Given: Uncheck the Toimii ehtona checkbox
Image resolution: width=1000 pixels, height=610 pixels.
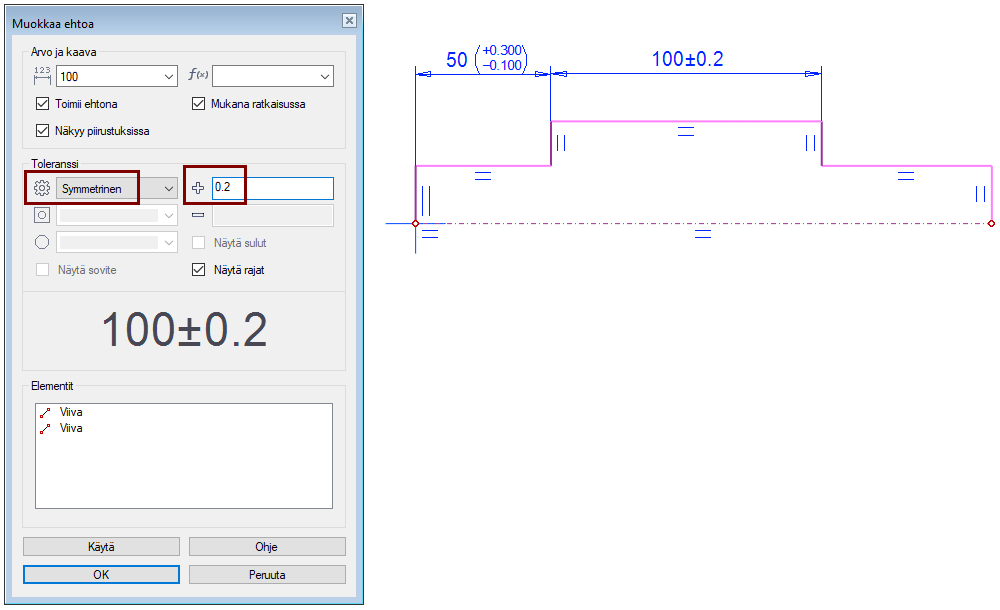Looking at the screenshot, I should coord(42,104).
